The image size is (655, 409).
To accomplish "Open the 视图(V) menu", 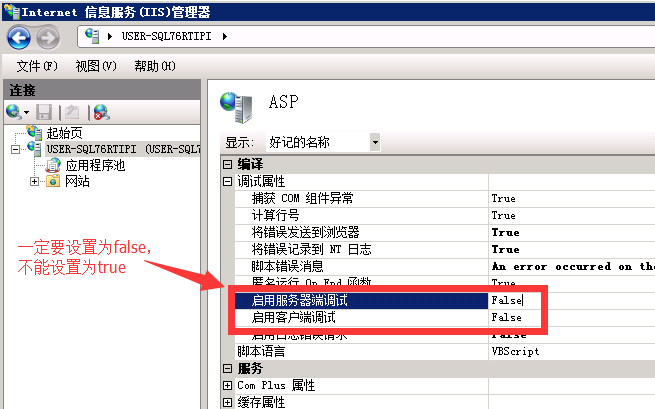I will point(96,66).
